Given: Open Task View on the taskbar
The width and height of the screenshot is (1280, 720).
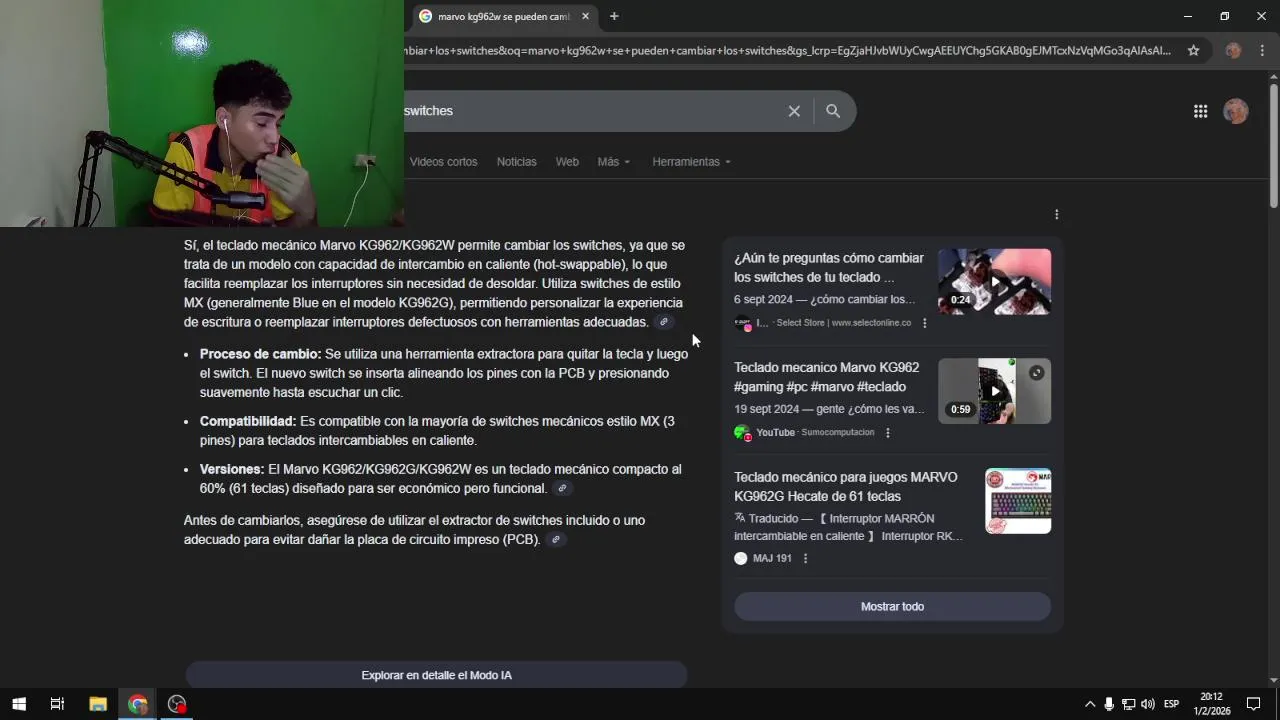Looking at the screenshot, I should tap(57, 704).
